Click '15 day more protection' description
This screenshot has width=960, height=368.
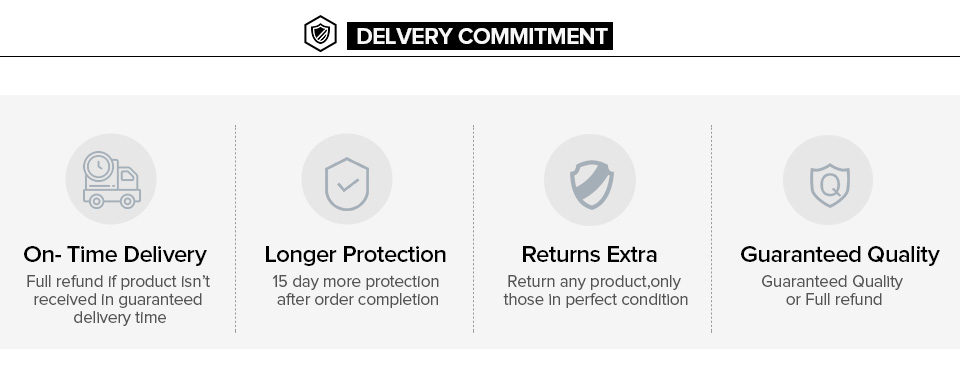[356, 282]
